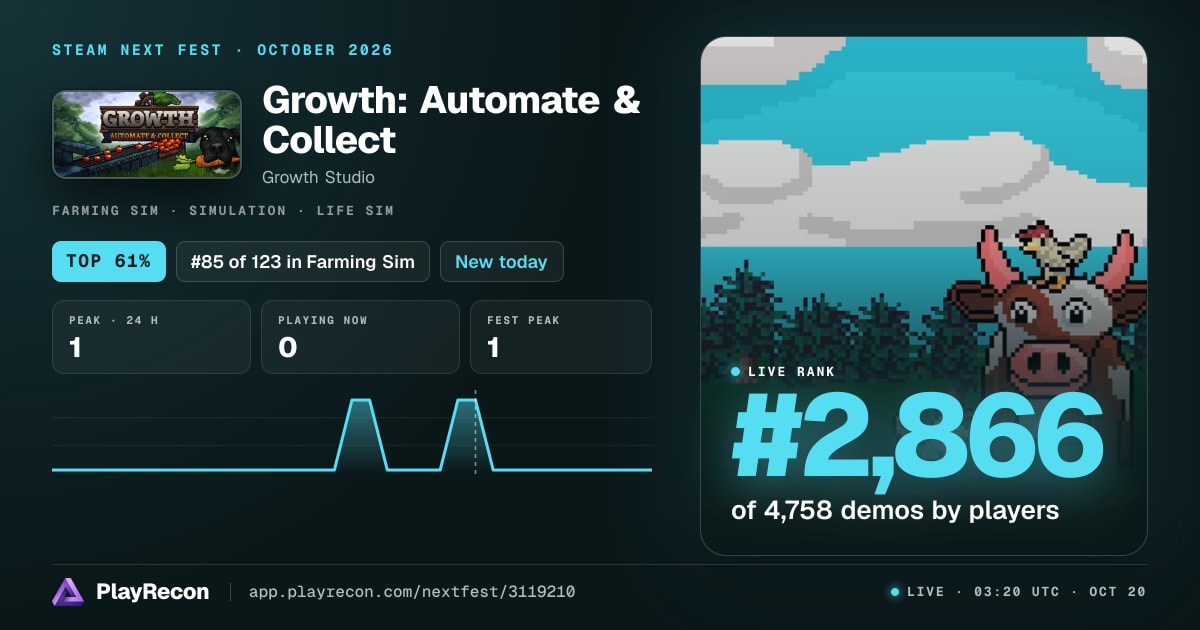This screenshot has width=1200, height=630.
Task: Click the LIVE RANK label with dot
Action: tap(783, 372)
